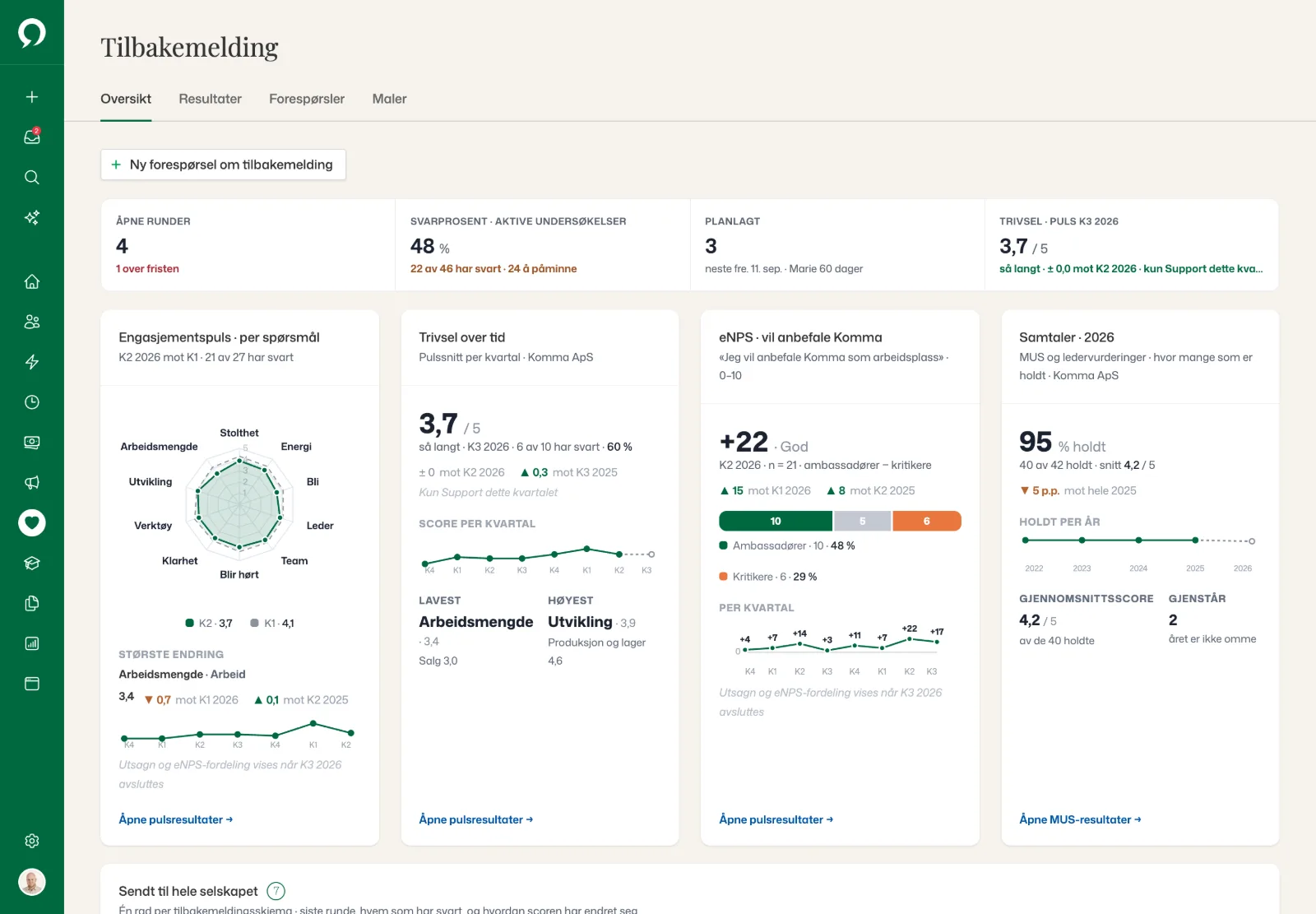1316x914 pixels.
Task: Switch to the Forespørsler tab
Action: coord(307,99)
